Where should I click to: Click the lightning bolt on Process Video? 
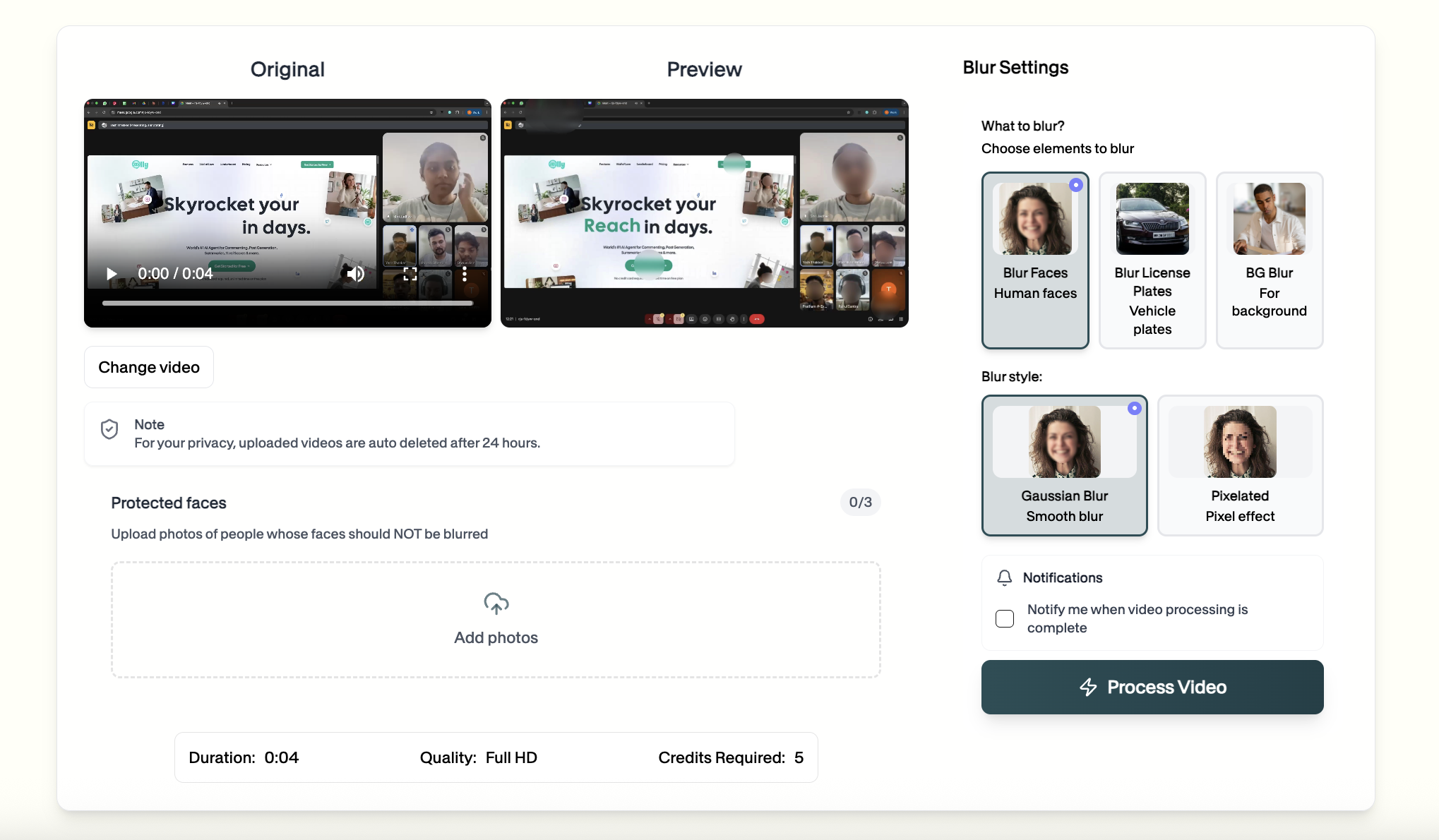[x=1088, y=687]
